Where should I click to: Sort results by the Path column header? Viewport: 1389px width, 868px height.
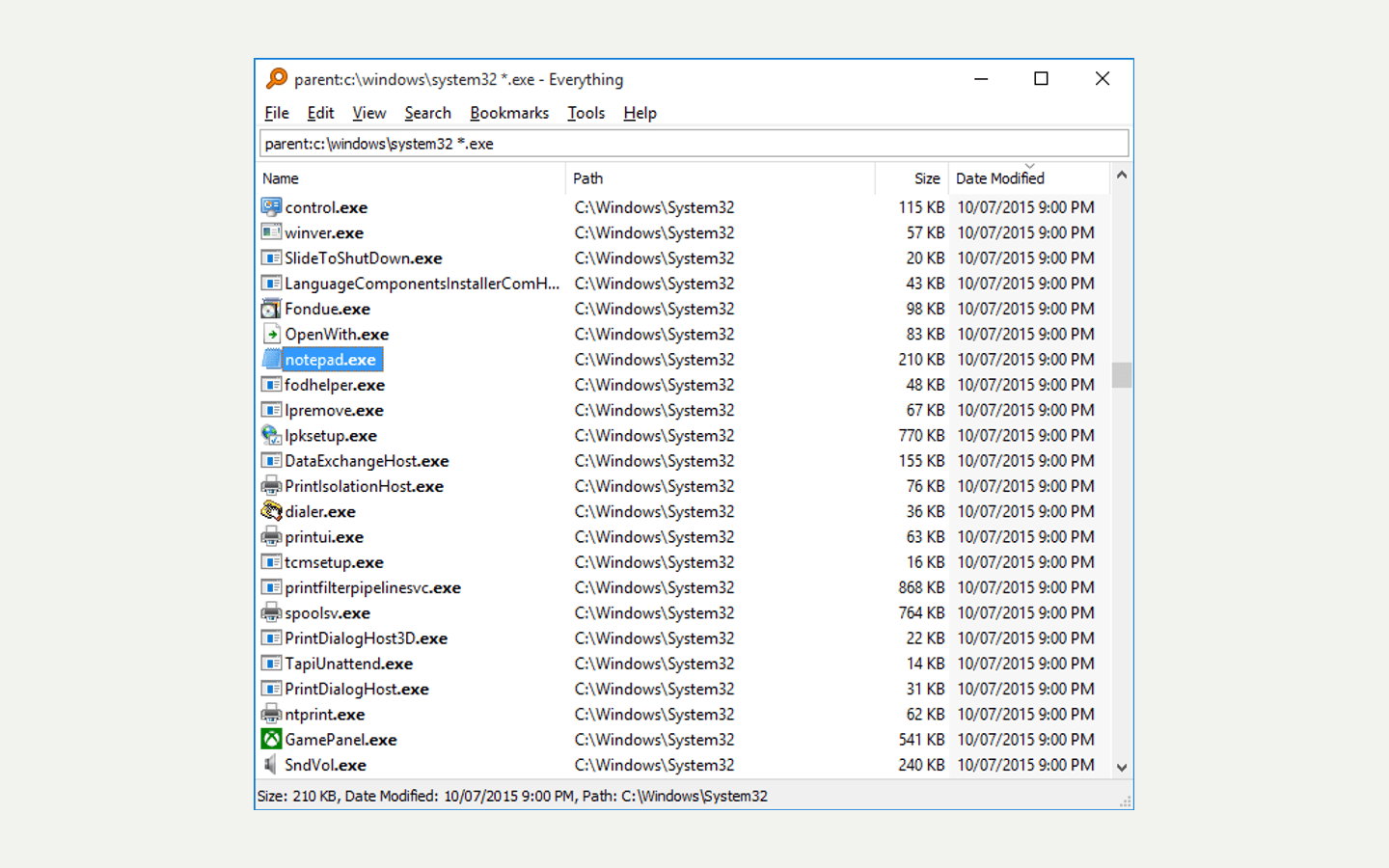pos(721,178)
